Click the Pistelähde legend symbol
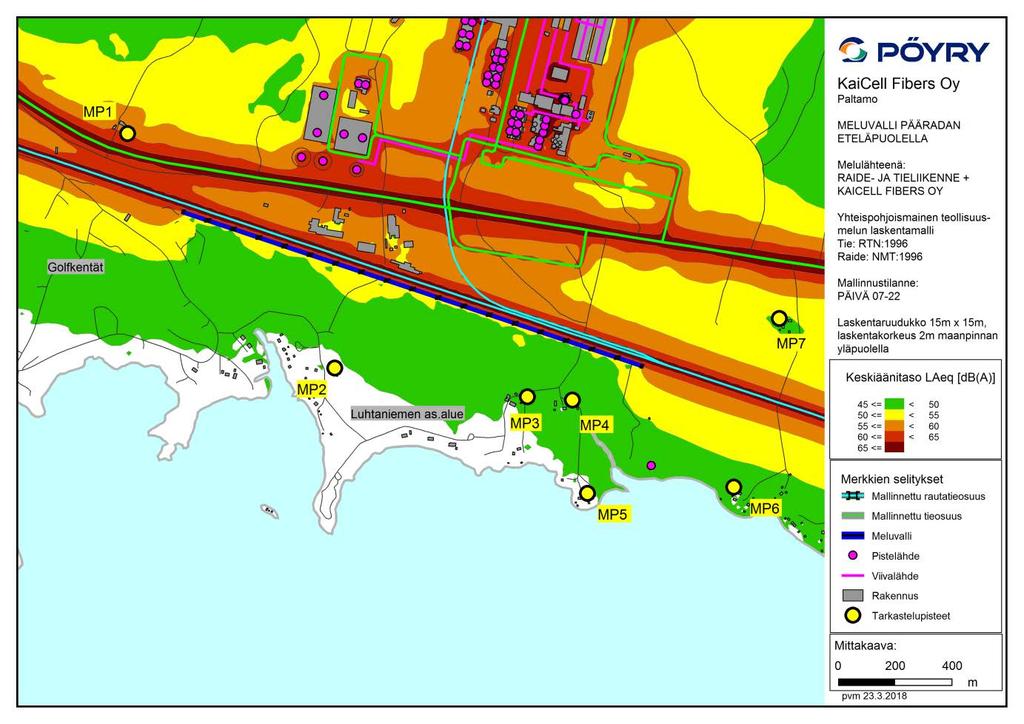The height and width of the screenshot is (724, 1024). click(852, 556)
